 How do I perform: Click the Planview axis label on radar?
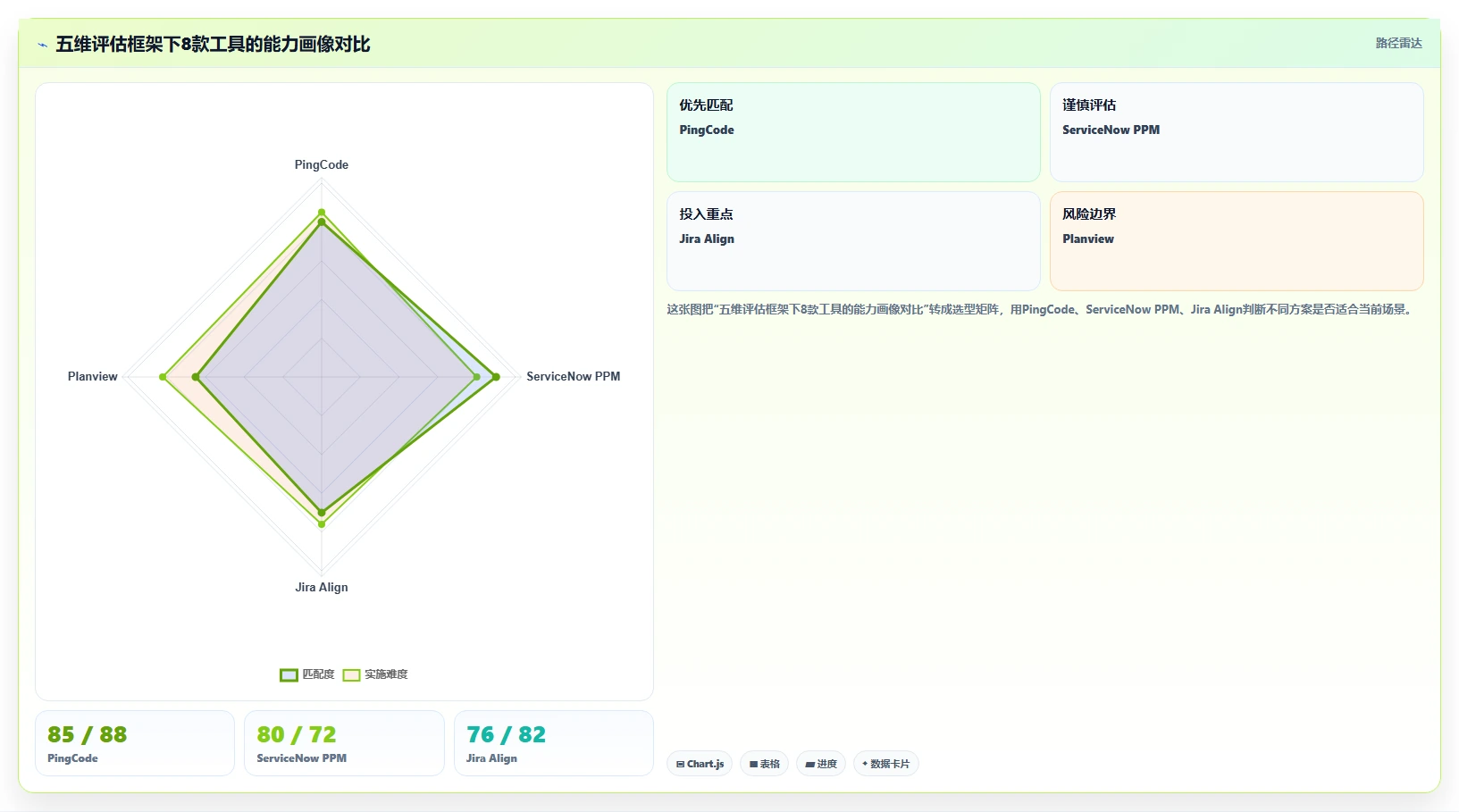(x=93, y=376)
